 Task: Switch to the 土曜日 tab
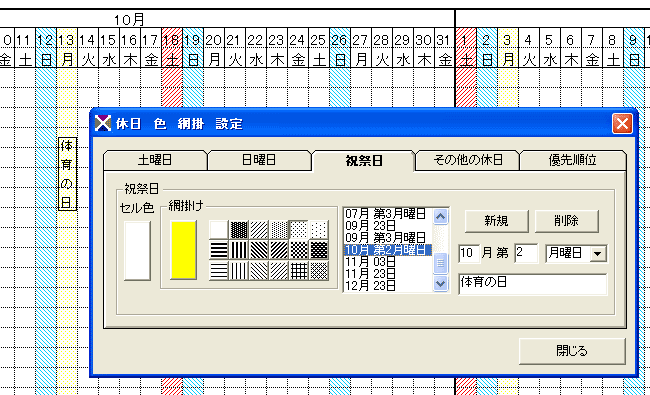pos(155,160)
